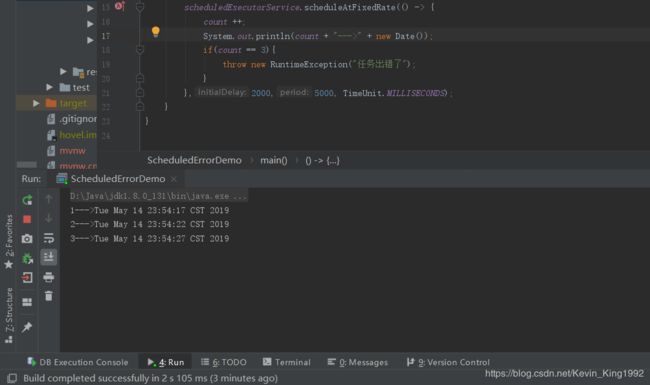The image size is (650, 385).
Task: Expand the test folder in project tree
Action: pos(49,87)
